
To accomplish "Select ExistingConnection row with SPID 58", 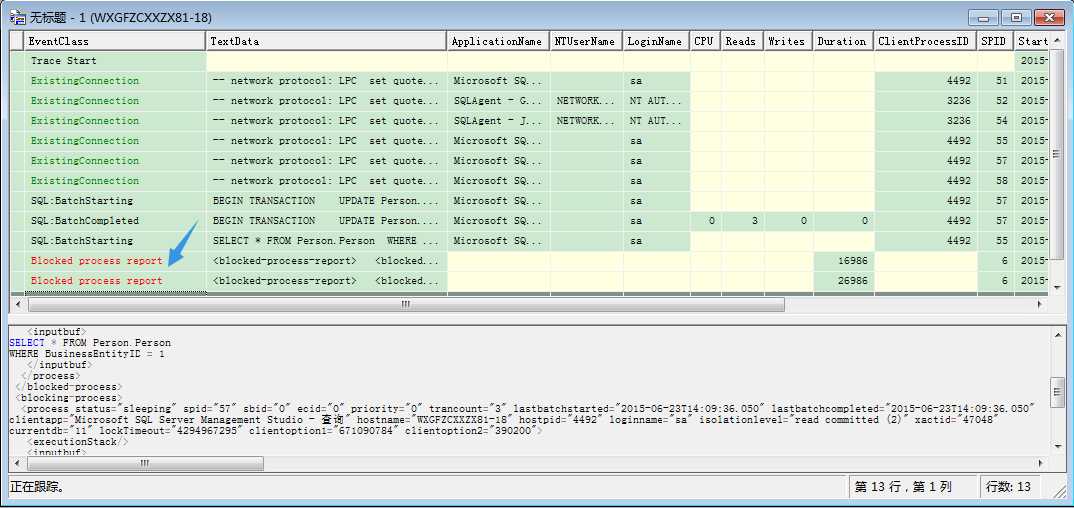I will pyautogui.click(x=529, y=181).
